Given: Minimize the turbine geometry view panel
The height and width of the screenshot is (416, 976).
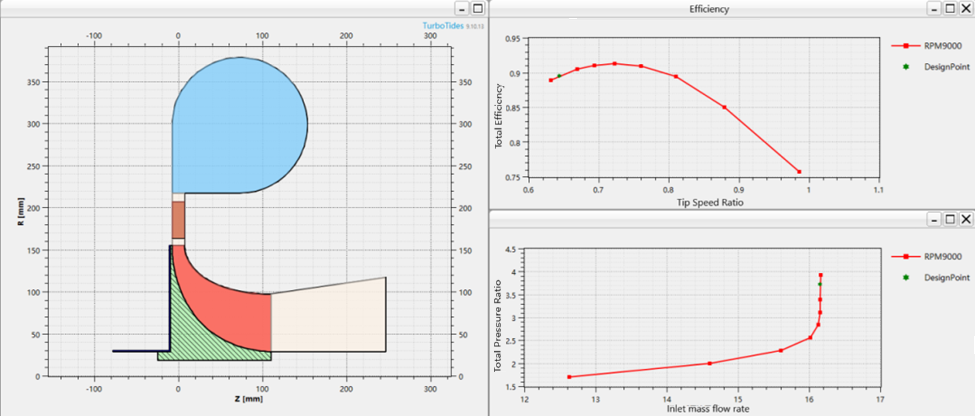Looking at the screenshot, I should (x=461, y=8).
